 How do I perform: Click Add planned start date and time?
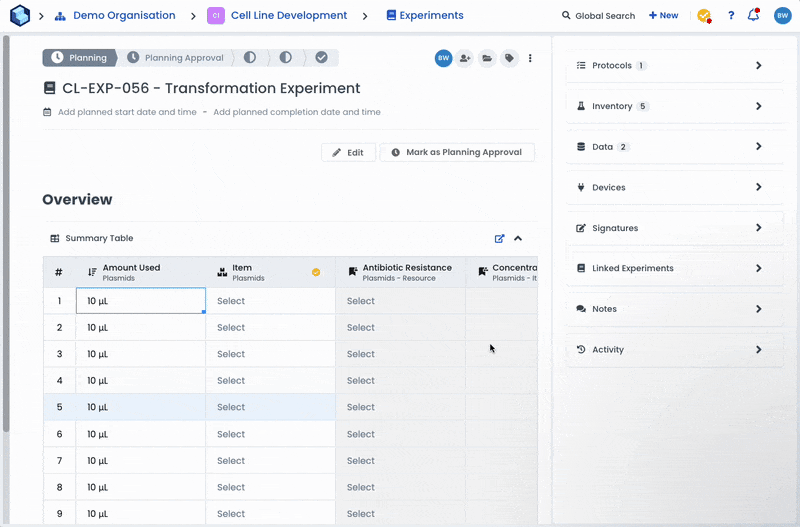coord(127,112)
